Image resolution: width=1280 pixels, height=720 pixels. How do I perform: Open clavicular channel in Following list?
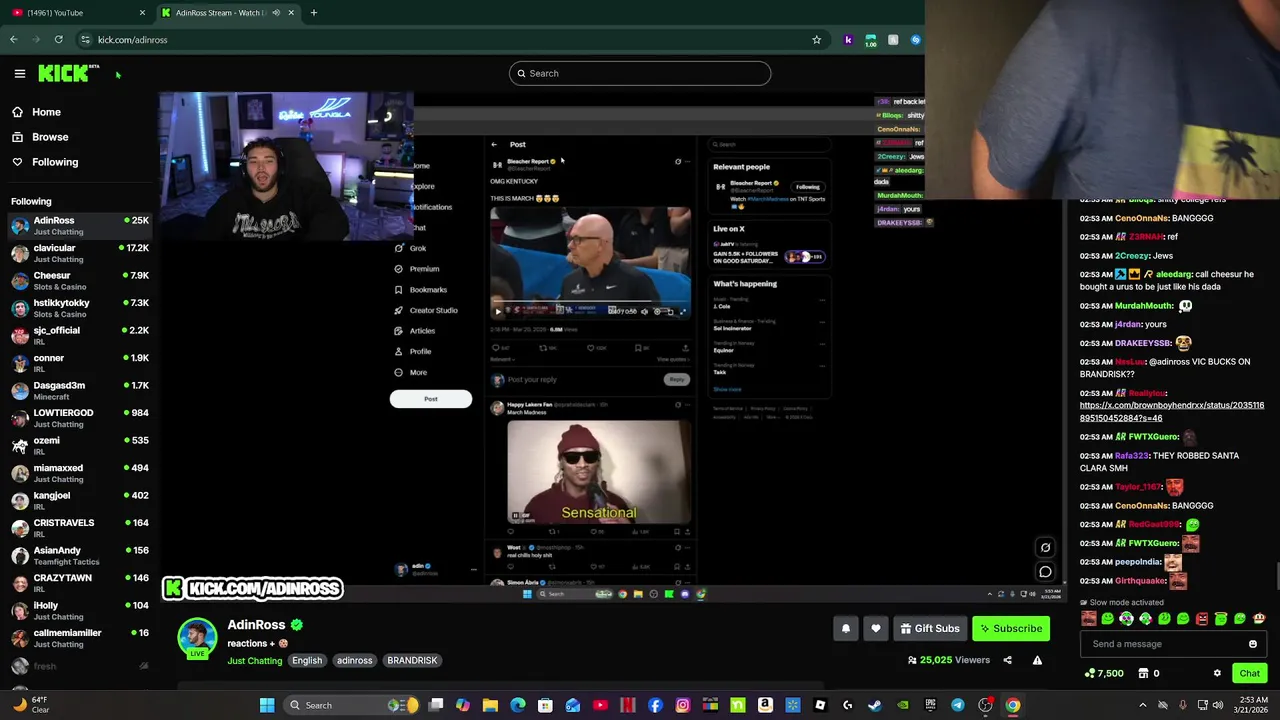pyautogui.click(x=80, y=253)
